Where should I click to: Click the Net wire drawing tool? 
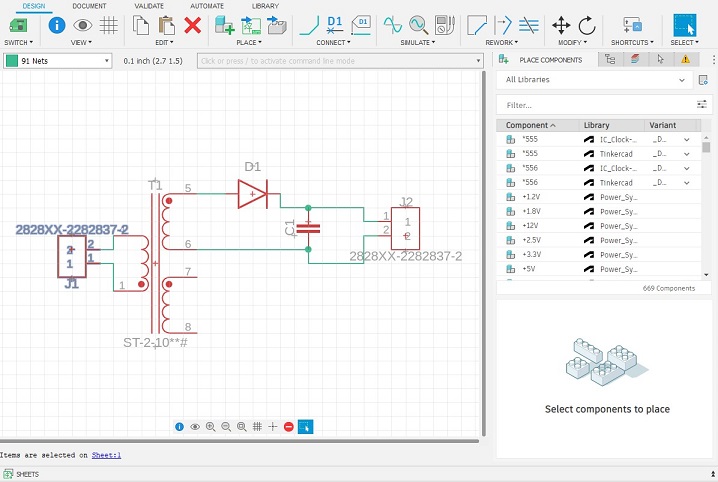pos(310,25)
